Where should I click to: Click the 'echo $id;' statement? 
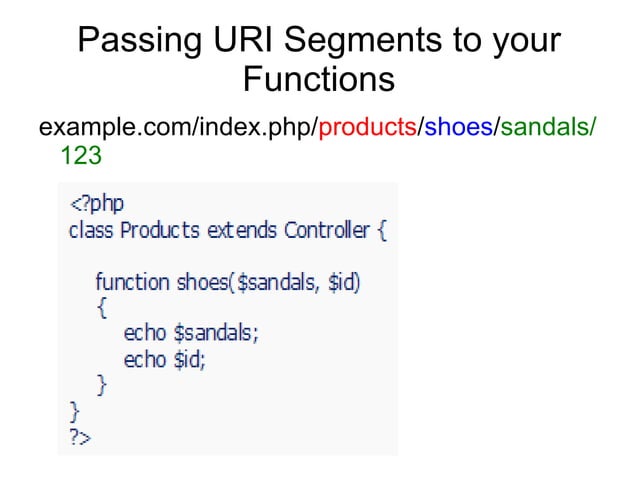tap(165, 360)
